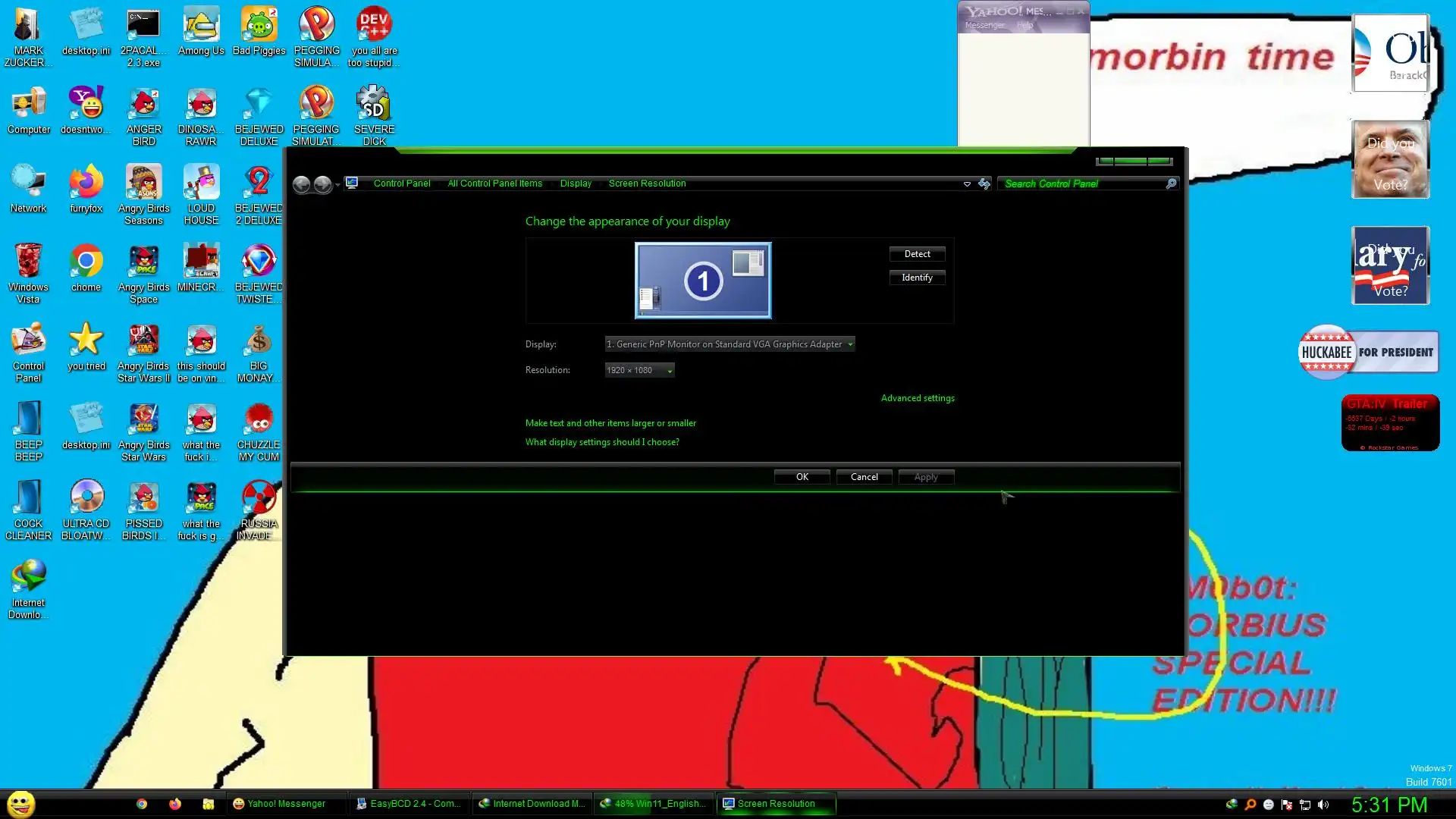The width and height of the screenshot is (1456, 819).
Task: Expand the address bar history dropdown arrow
Action: 967,184
